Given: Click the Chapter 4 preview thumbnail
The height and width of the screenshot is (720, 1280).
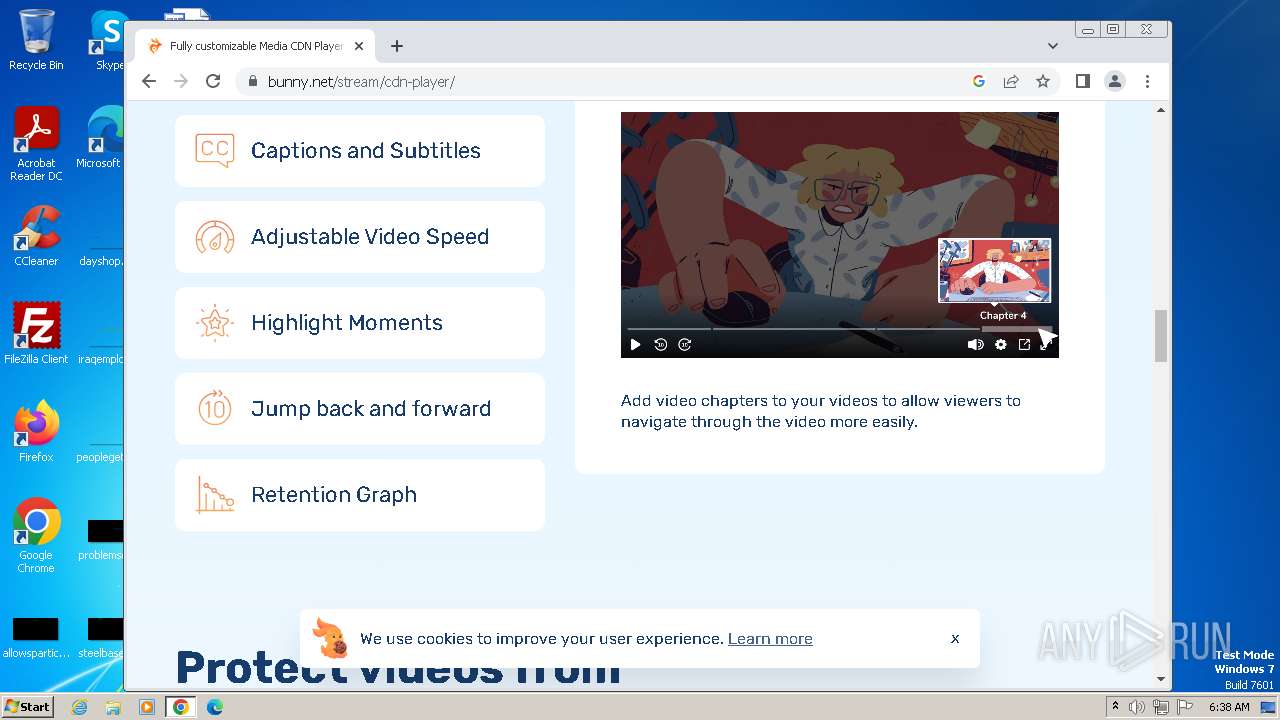Looking at the screenshot, I should coord(994,270).
